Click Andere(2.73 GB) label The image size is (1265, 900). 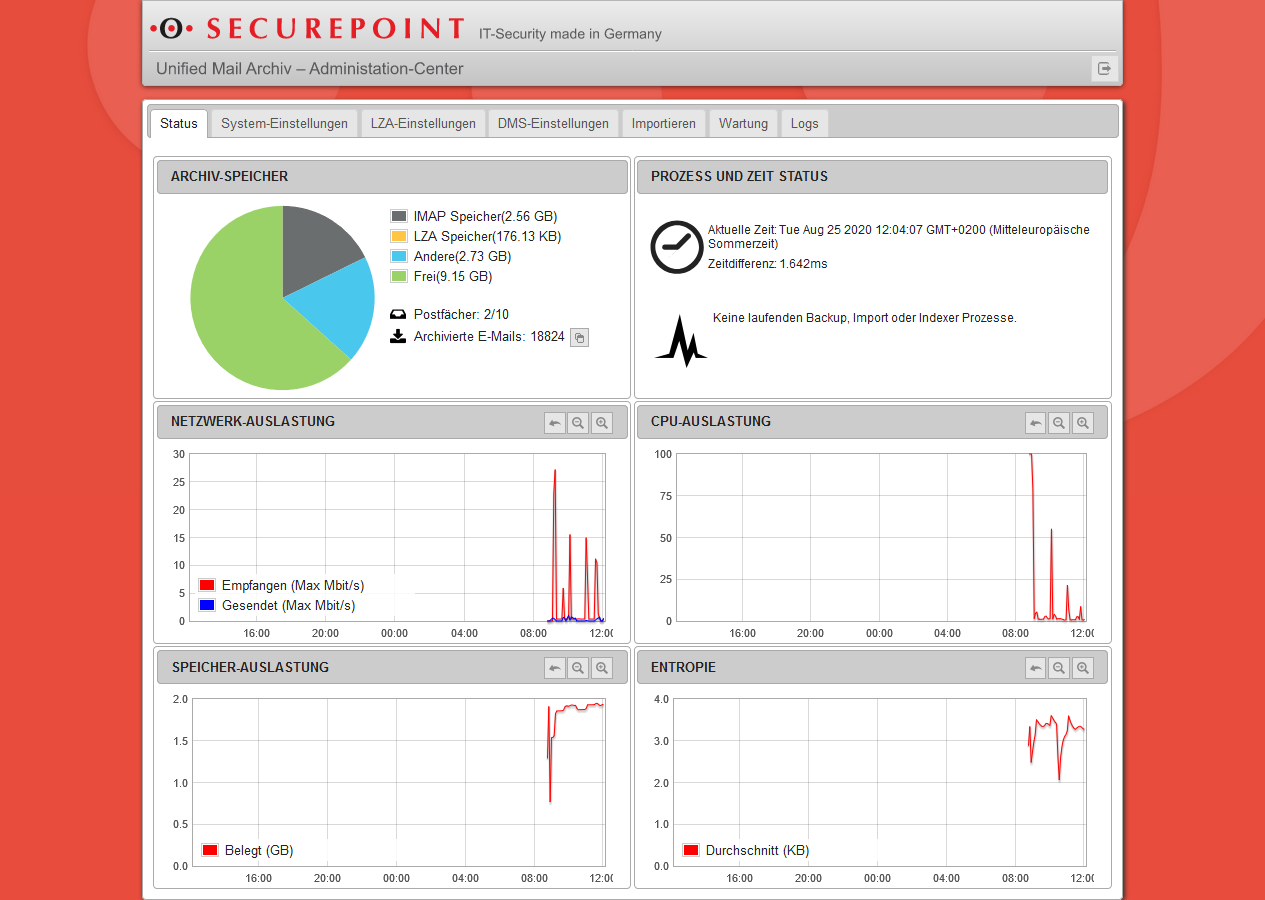pos(462,256)
